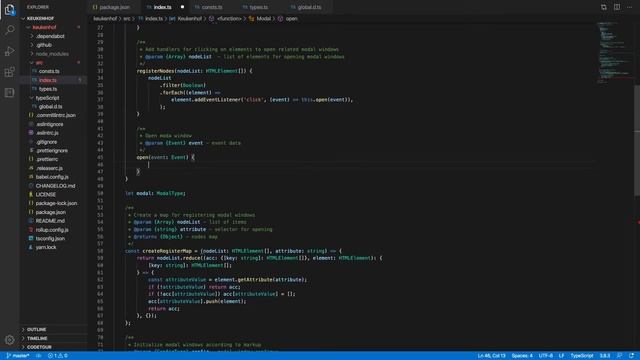Switch to the types.ts tab
This screenshot has width=640, height=360.
(x=259, y=7)
